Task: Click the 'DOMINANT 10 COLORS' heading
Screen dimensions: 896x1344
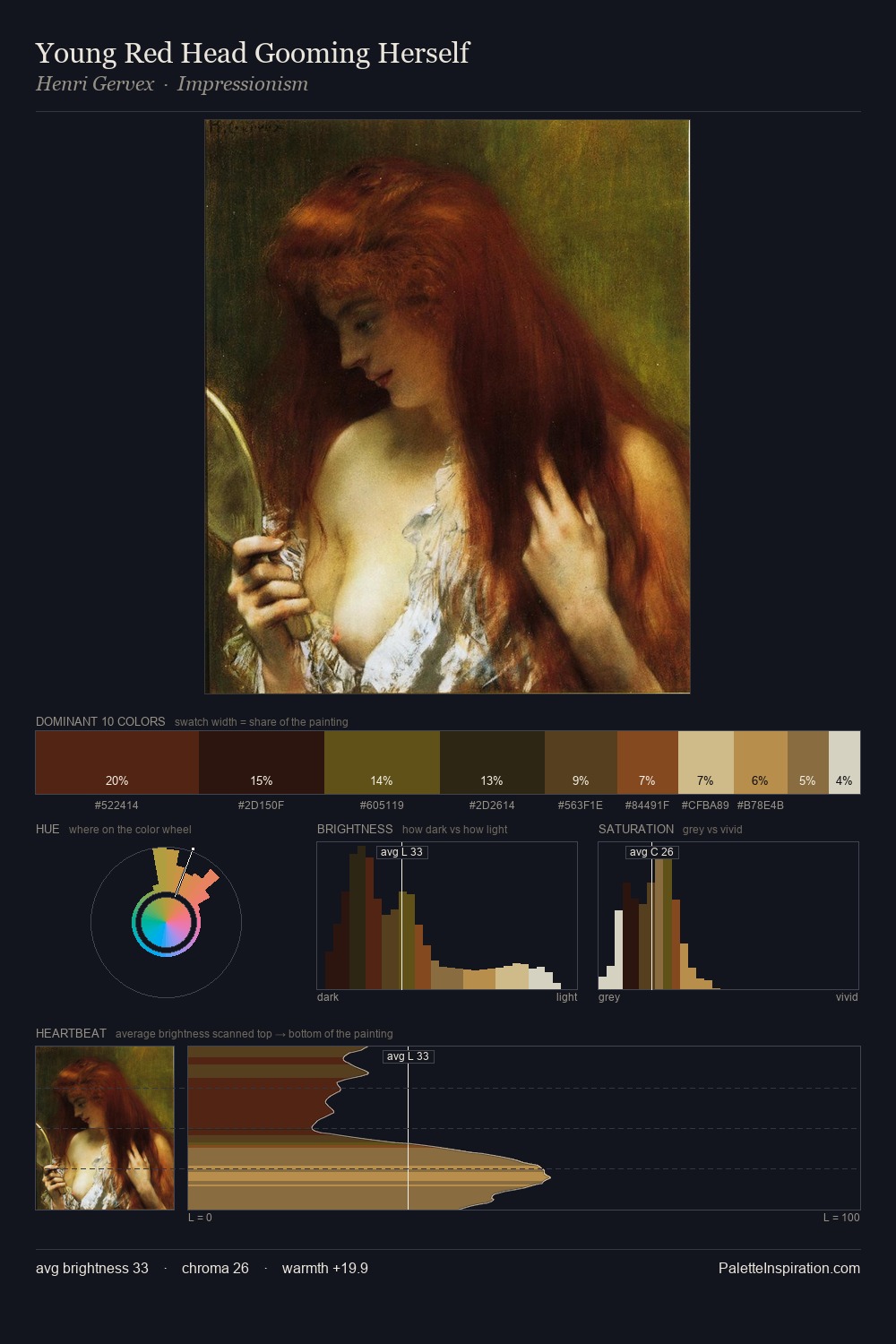Action: coord(100,721)
